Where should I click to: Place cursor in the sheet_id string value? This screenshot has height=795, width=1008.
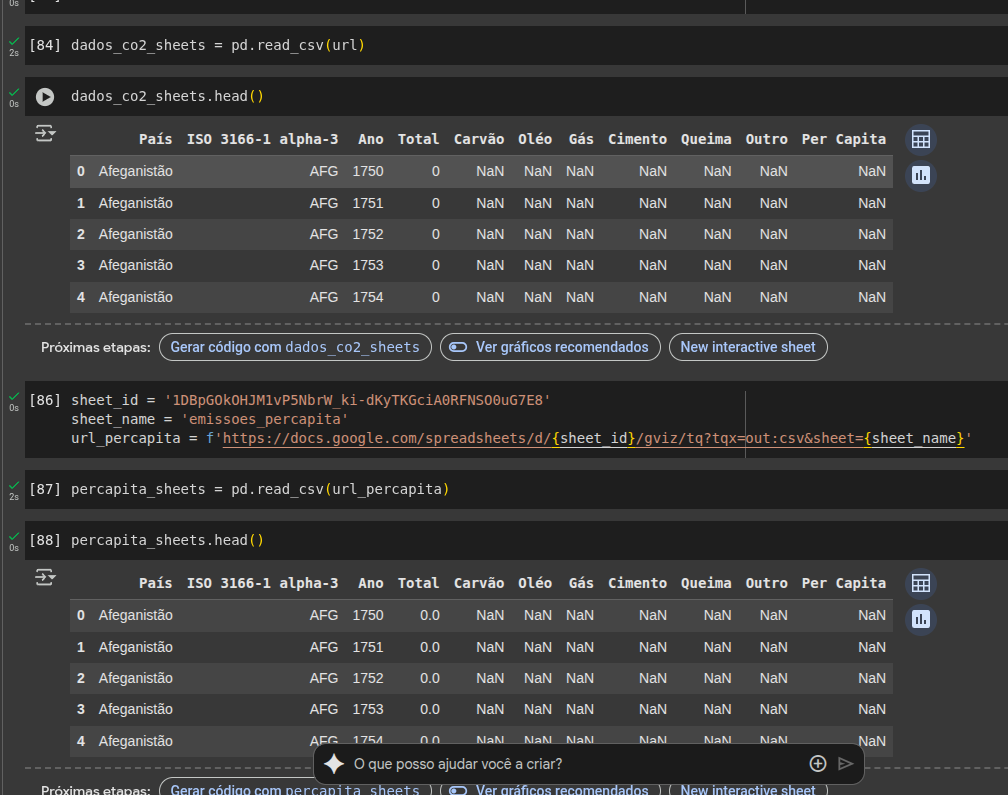[357, 400]
